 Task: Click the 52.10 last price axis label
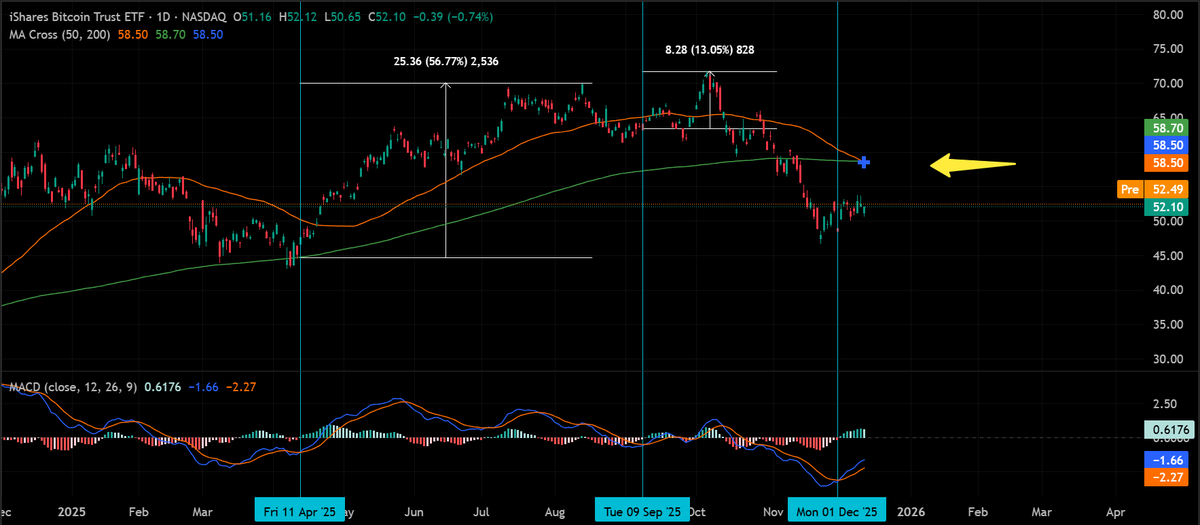pos(1165,205)
